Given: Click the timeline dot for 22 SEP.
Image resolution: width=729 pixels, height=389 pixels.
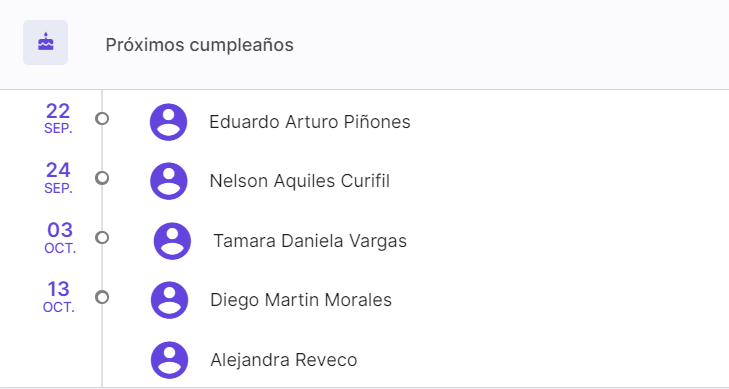Looking at the screenshot, I should 102,119.
